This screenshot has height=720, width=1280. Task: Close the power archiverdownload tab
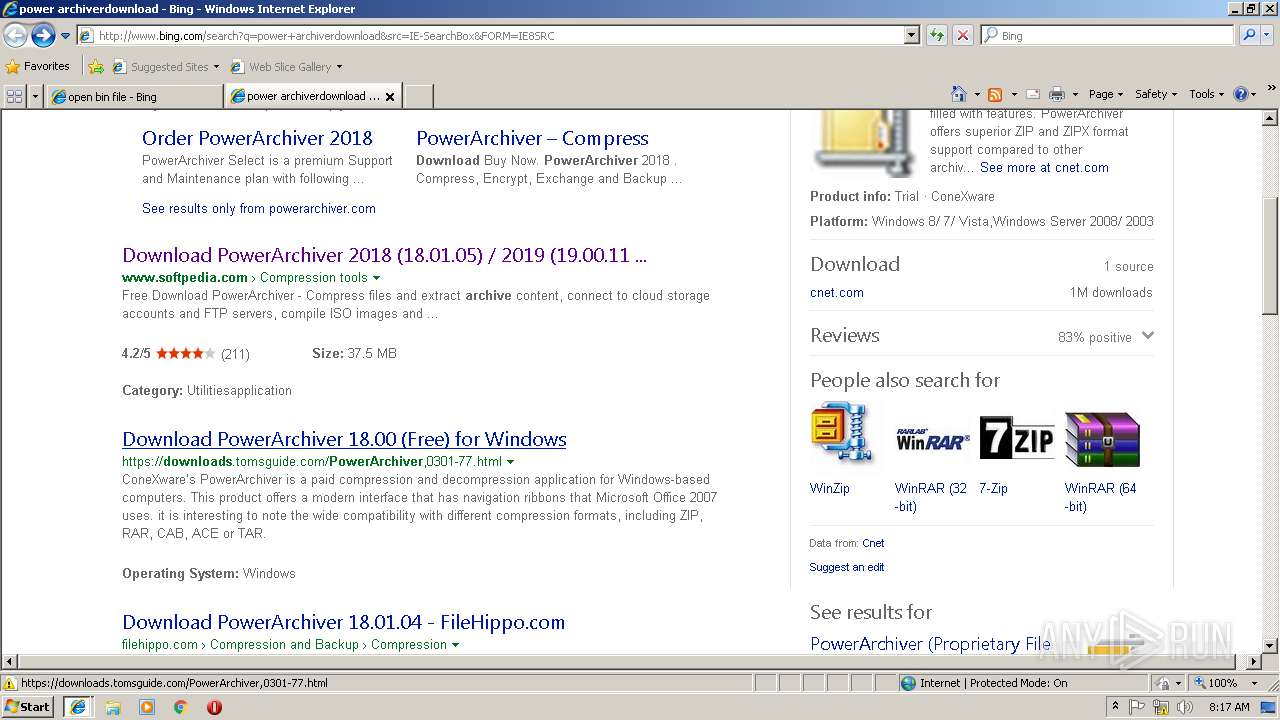click(390, 97)
